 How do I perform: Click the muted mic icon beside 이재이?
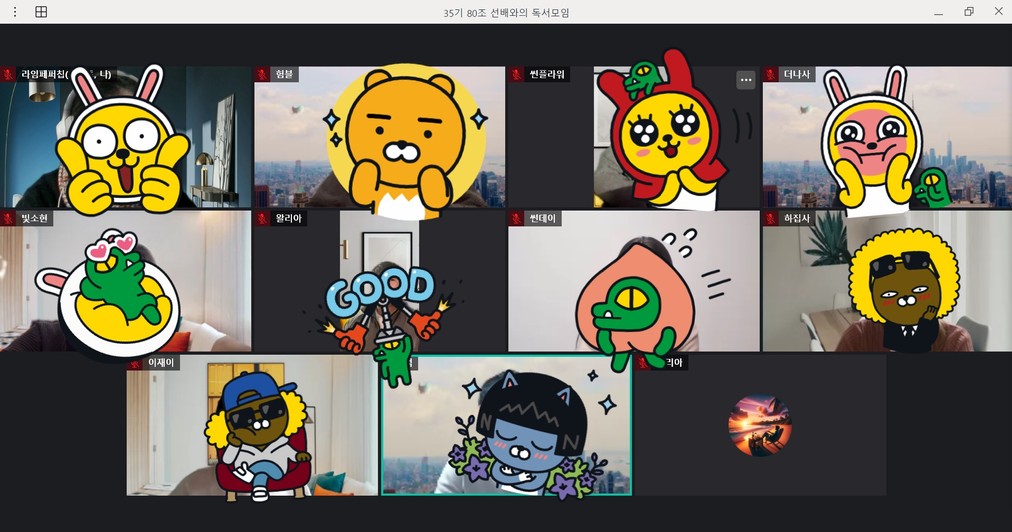pyautogui.click(x=135, y=362)
